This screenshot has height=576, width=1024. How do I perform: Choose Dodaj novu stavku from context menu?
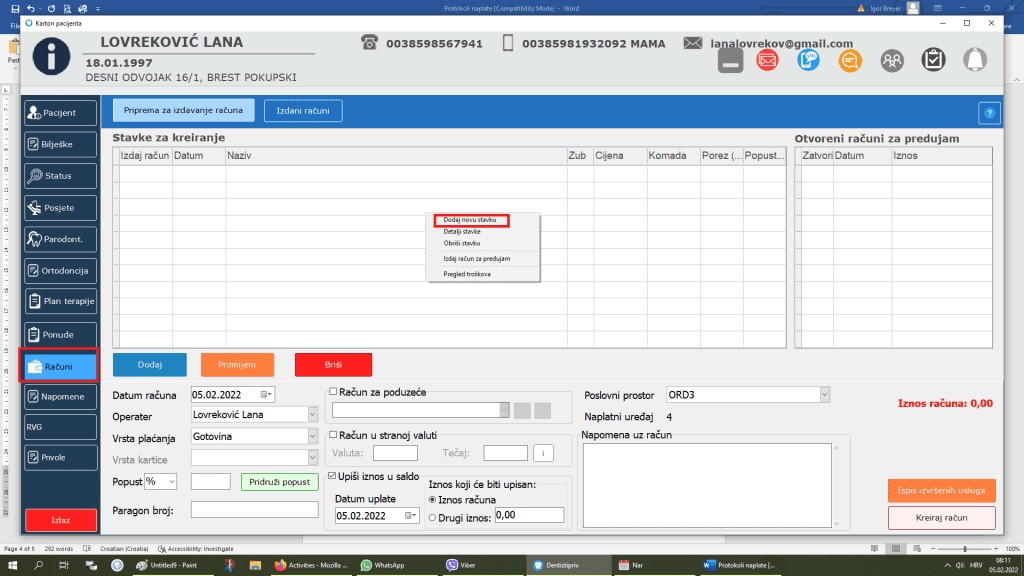tap(470, 220)
